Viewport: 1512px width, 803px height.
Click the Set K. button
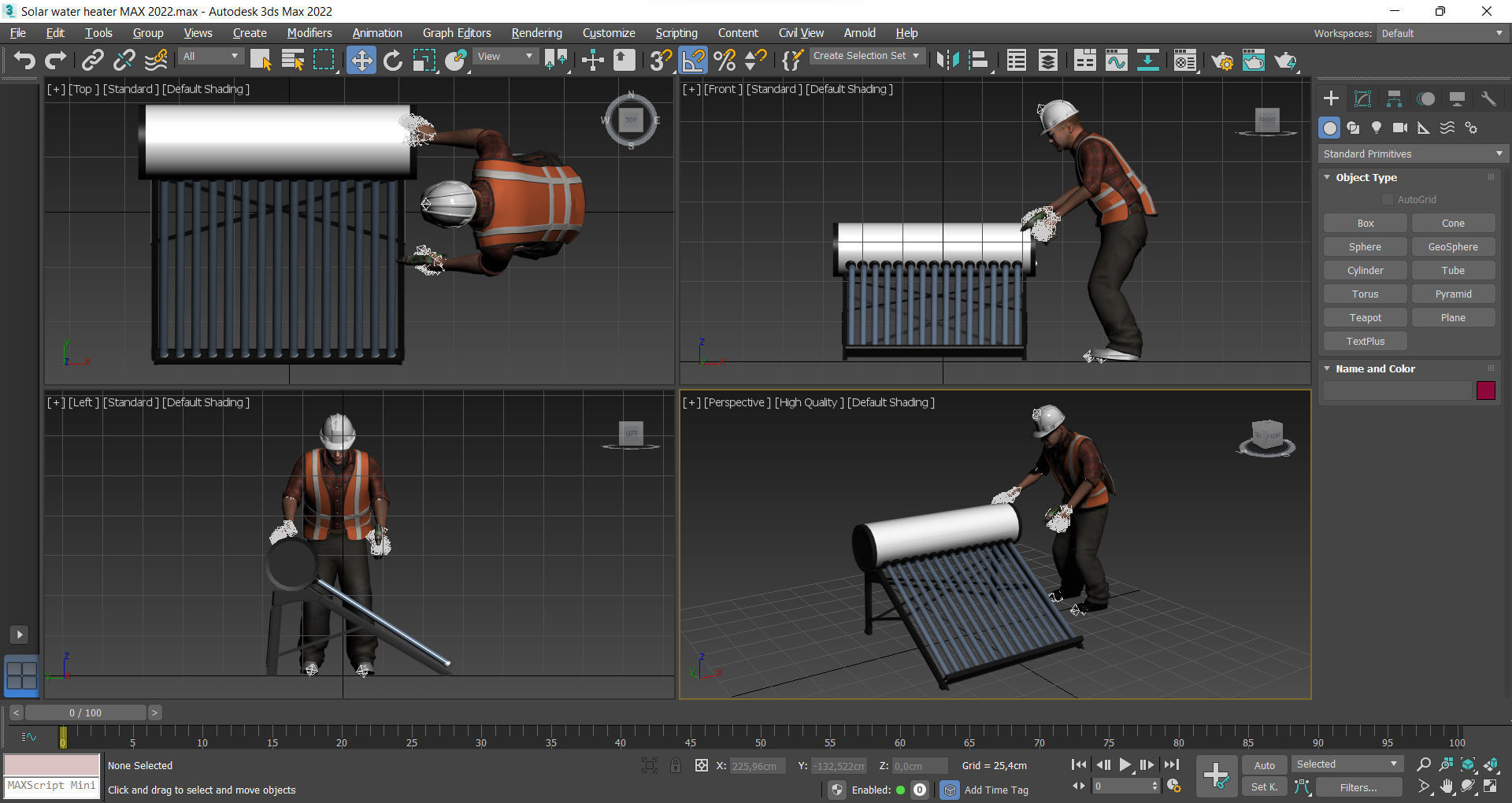click(1264, 786)
